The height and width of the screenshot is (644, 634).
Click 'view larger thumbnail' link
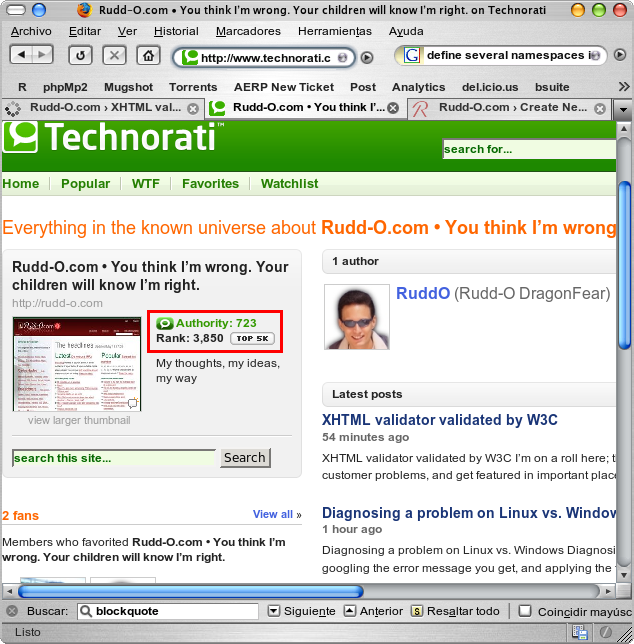point(79,420)
